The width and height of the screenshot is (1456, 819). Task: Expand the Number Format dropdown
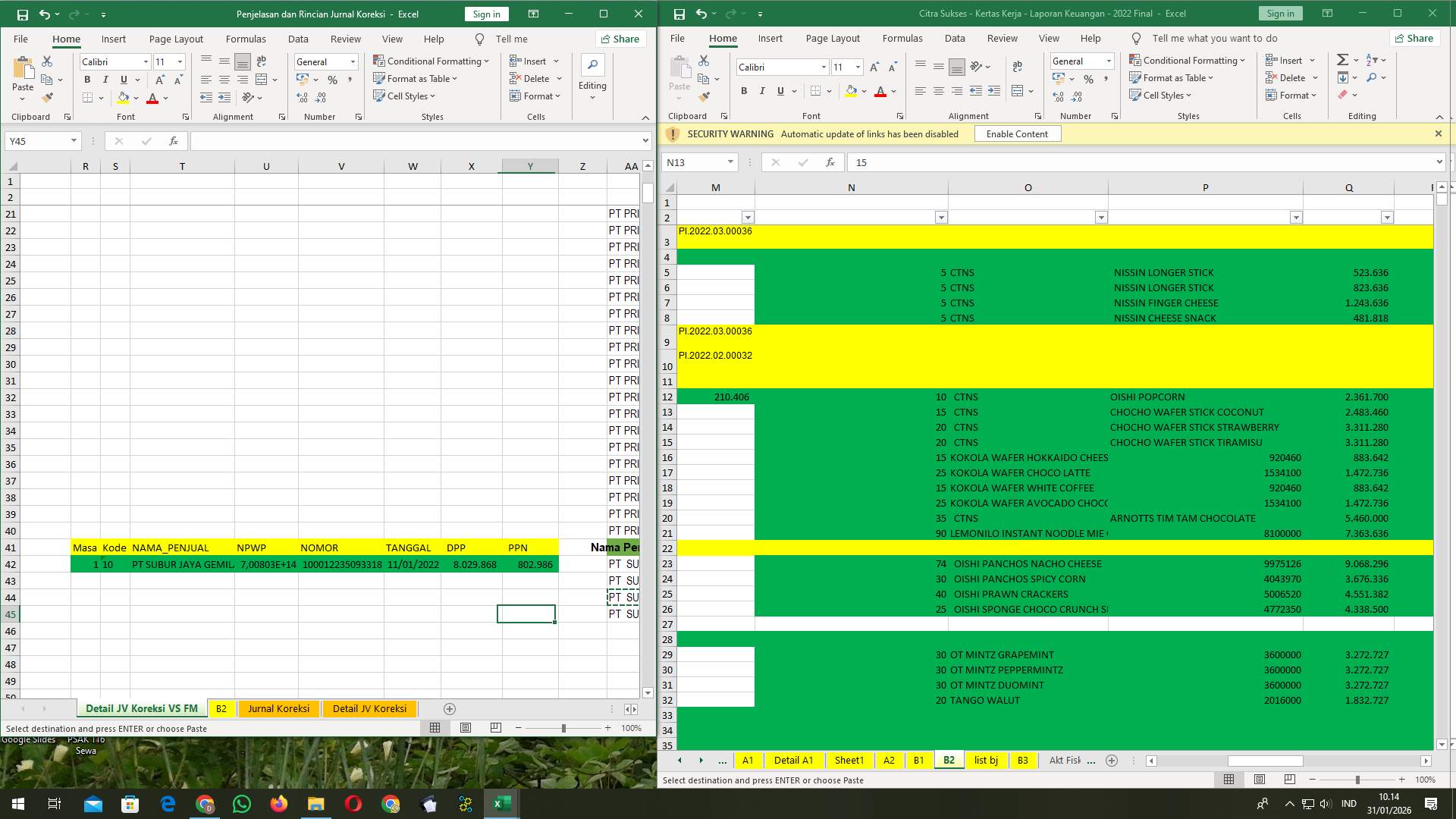coord(353,61)
